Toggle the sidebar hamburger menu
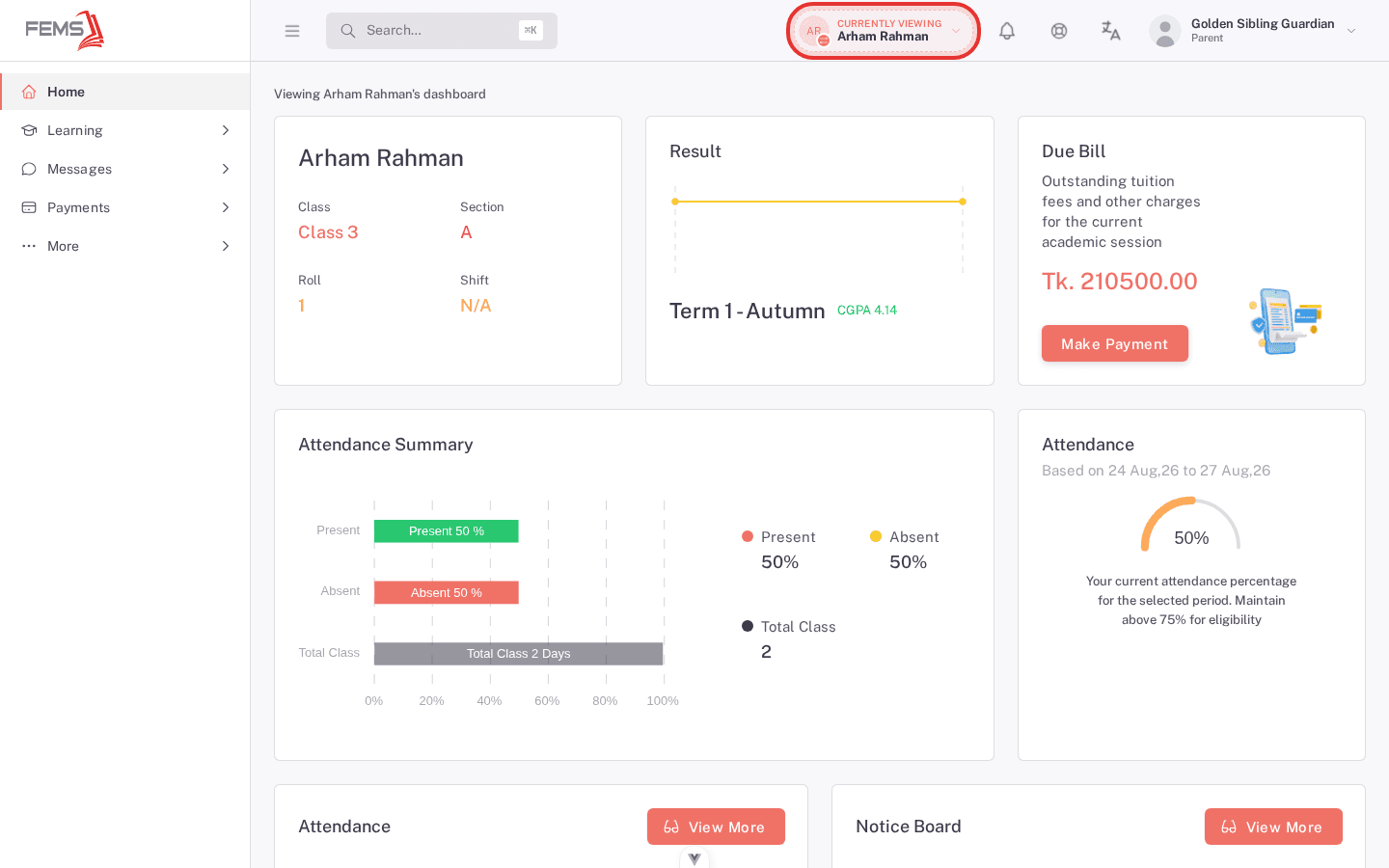 tap(292, 31)
